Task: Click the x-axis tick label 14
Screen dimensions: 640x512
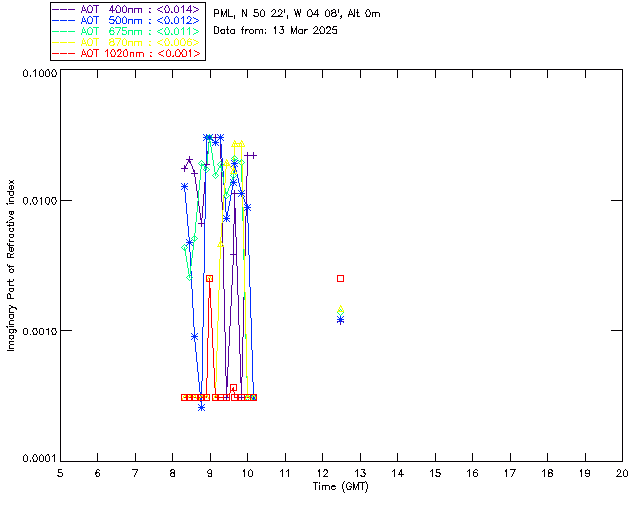Action: [398, 473]
